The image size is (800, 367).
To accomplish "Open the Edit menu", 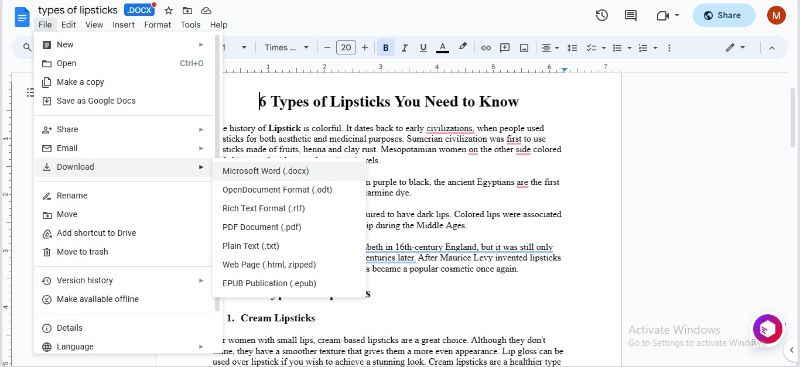I will point(68,25).
